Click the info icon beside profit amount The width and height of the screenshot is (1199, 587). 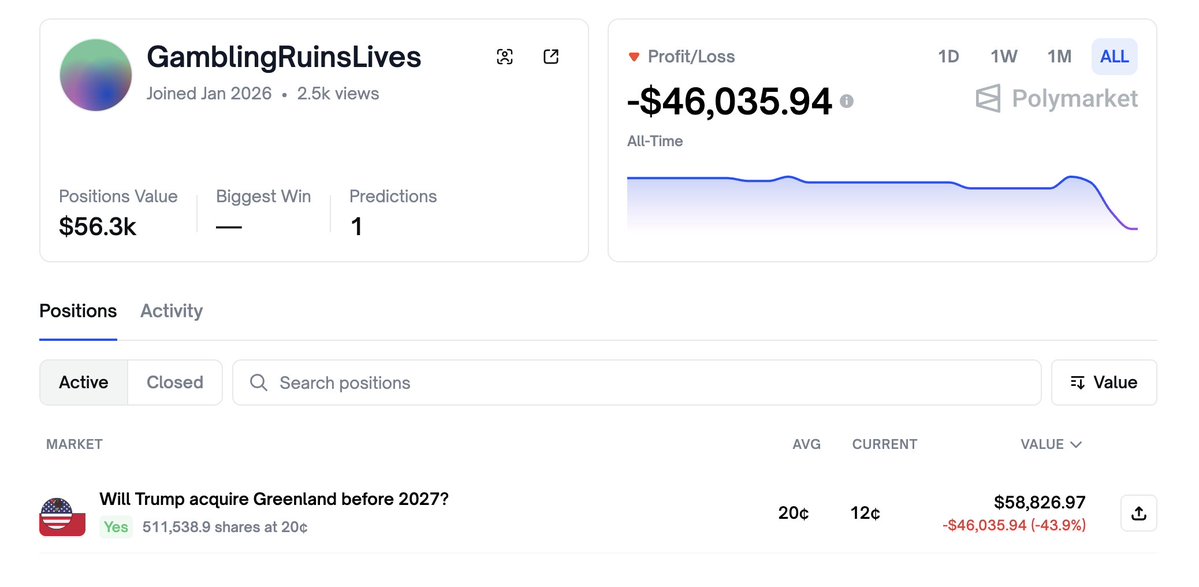click(x=846, y=101)
